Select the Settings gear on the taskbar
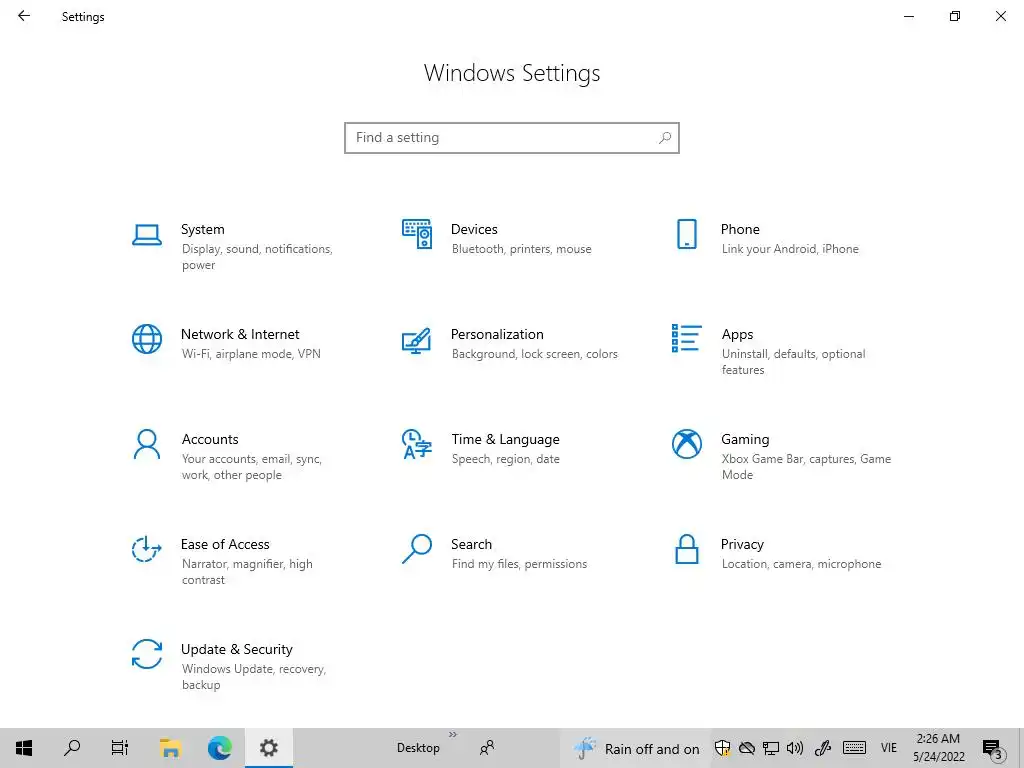This screenshot has height=768, width=1024. click(268, 748)
